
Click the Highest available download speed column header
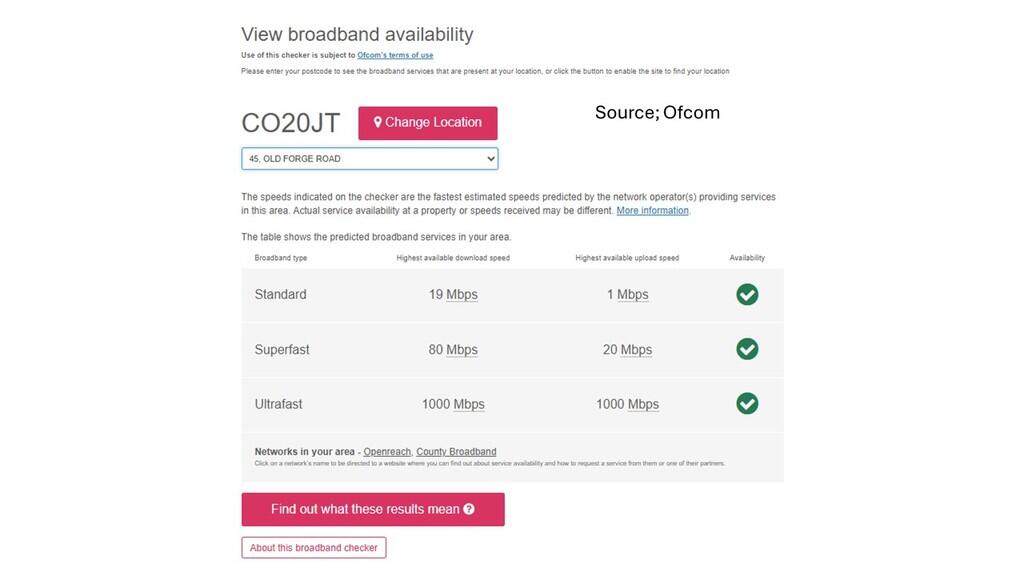[x=453, y=258]
